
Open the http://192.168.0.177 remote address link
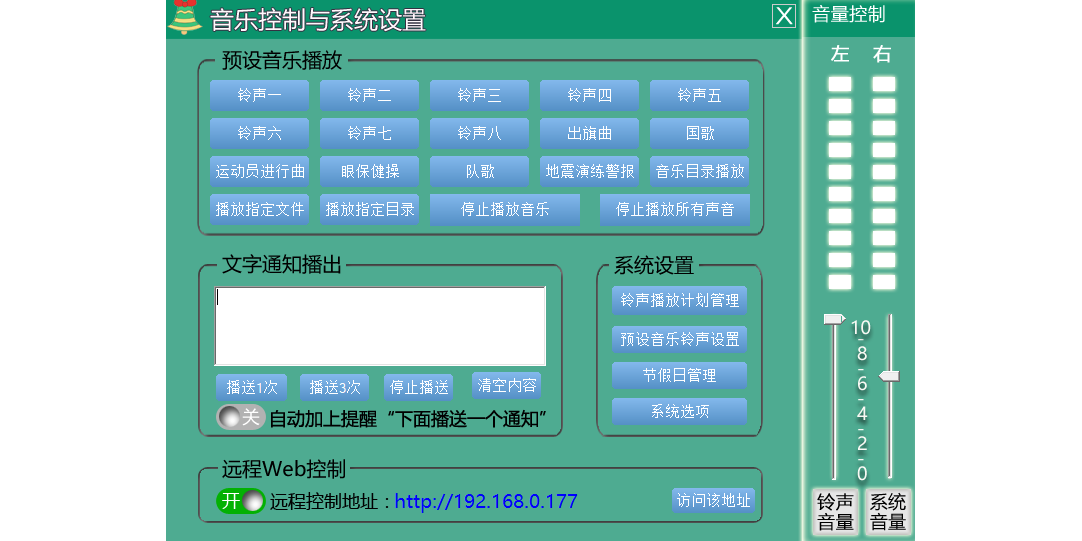[486, 501]
